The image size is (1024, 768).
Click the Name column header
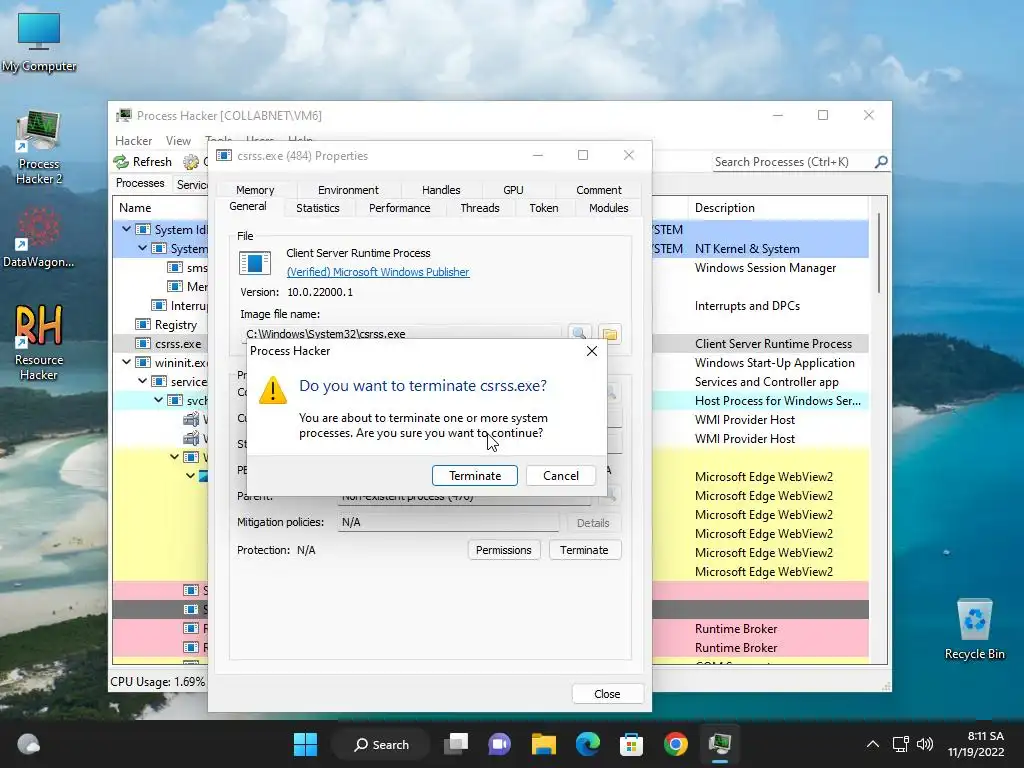coord(135,208)
